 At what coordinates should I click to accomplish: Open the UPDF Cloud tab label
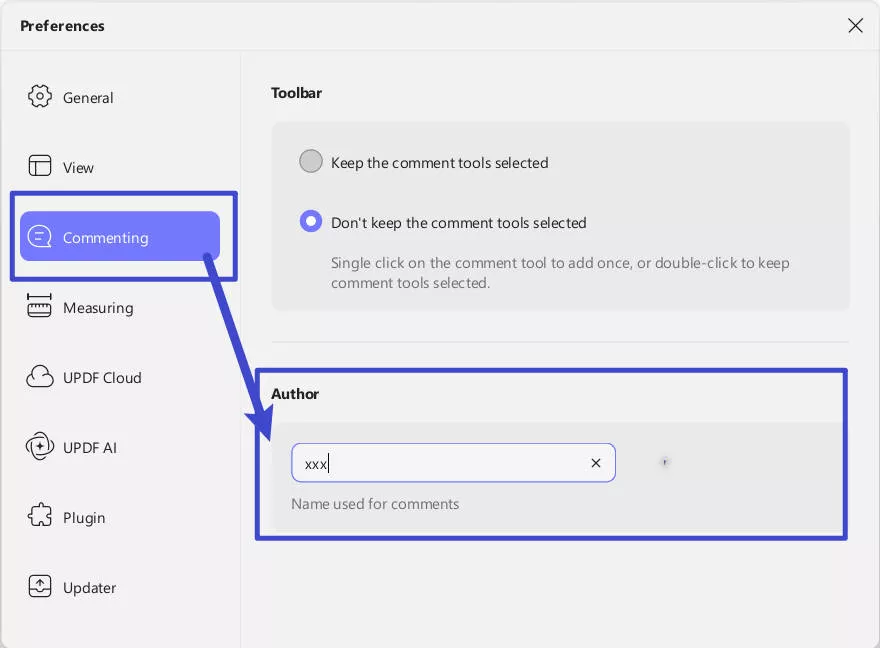tap(102, 378)
